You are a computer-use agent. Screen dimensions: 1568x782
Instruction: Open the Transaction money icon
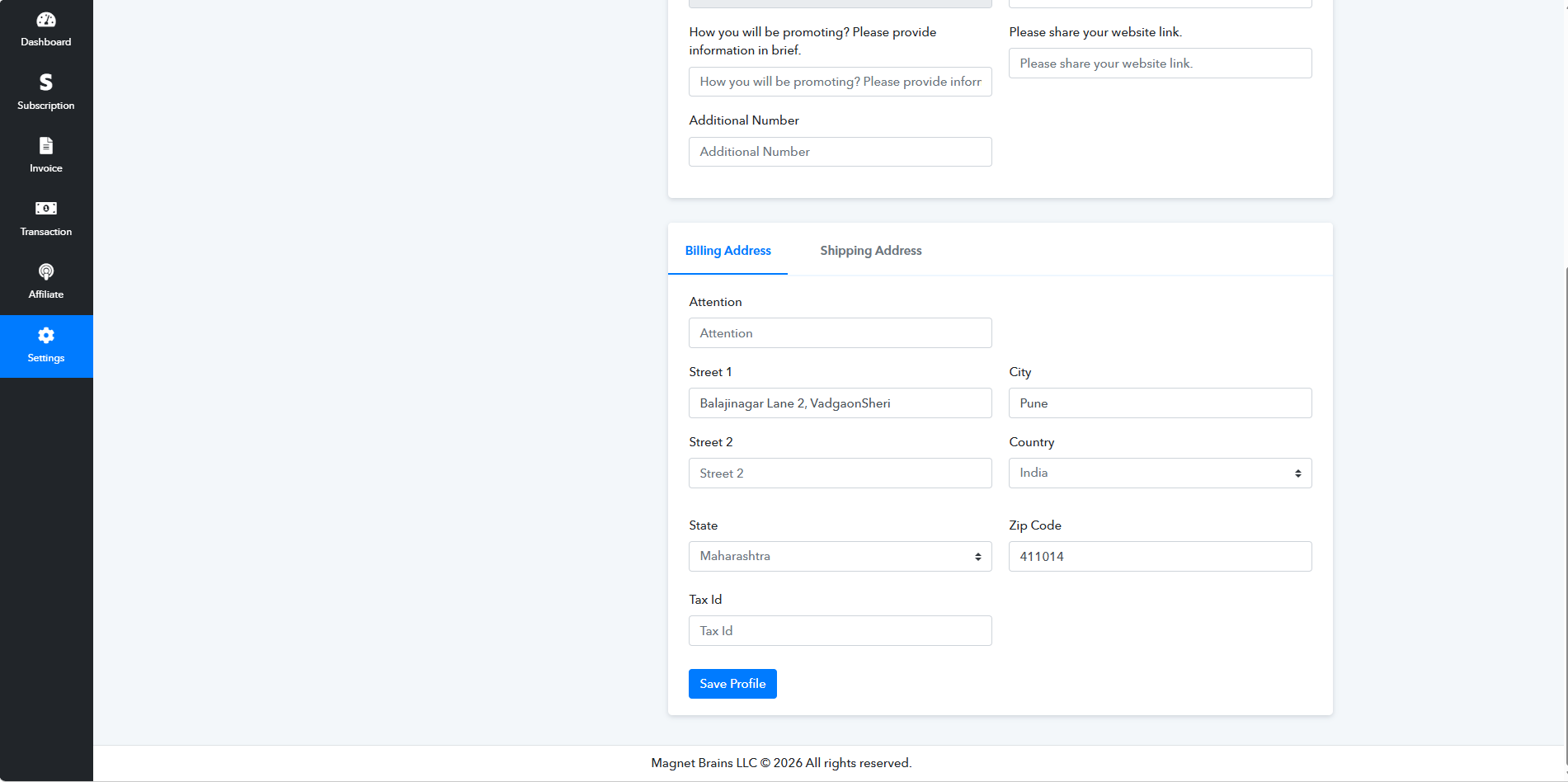pyautogui.click(x=46, y=208)
